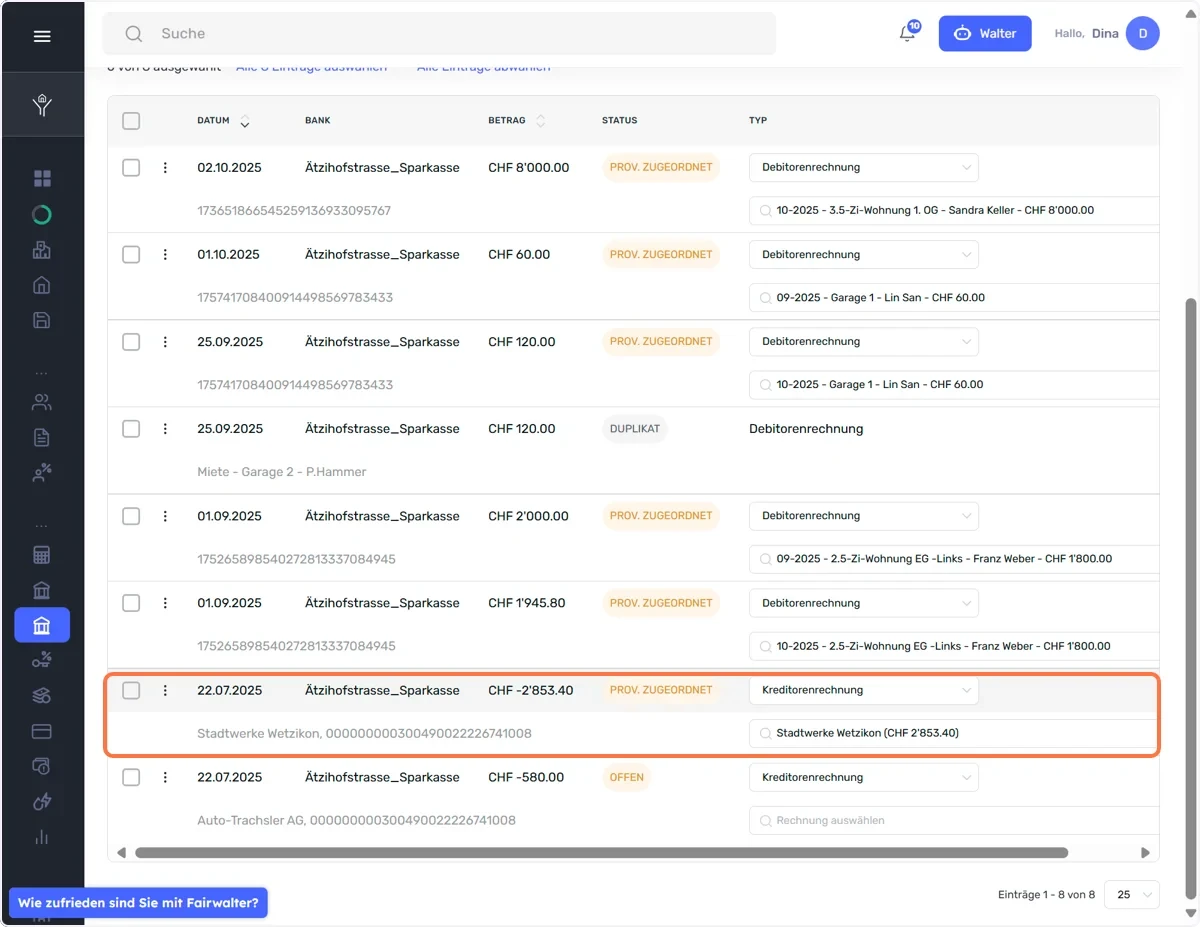Open the hamburger menu in the sidebar
This screenshot has height=927, width=1200.
click(42, 36)
